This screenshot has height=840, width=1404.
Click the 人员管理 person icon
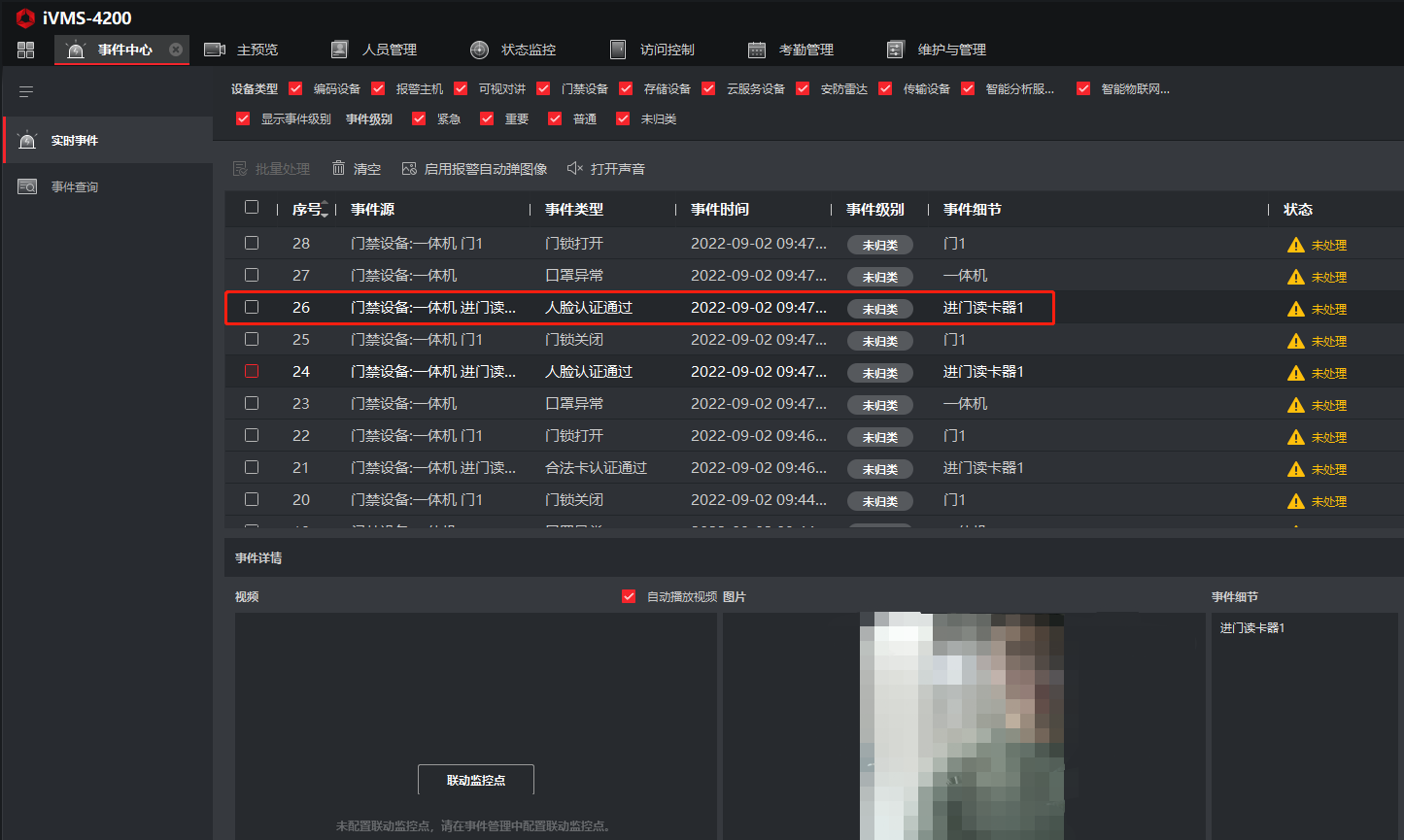(x=339, y=50)
